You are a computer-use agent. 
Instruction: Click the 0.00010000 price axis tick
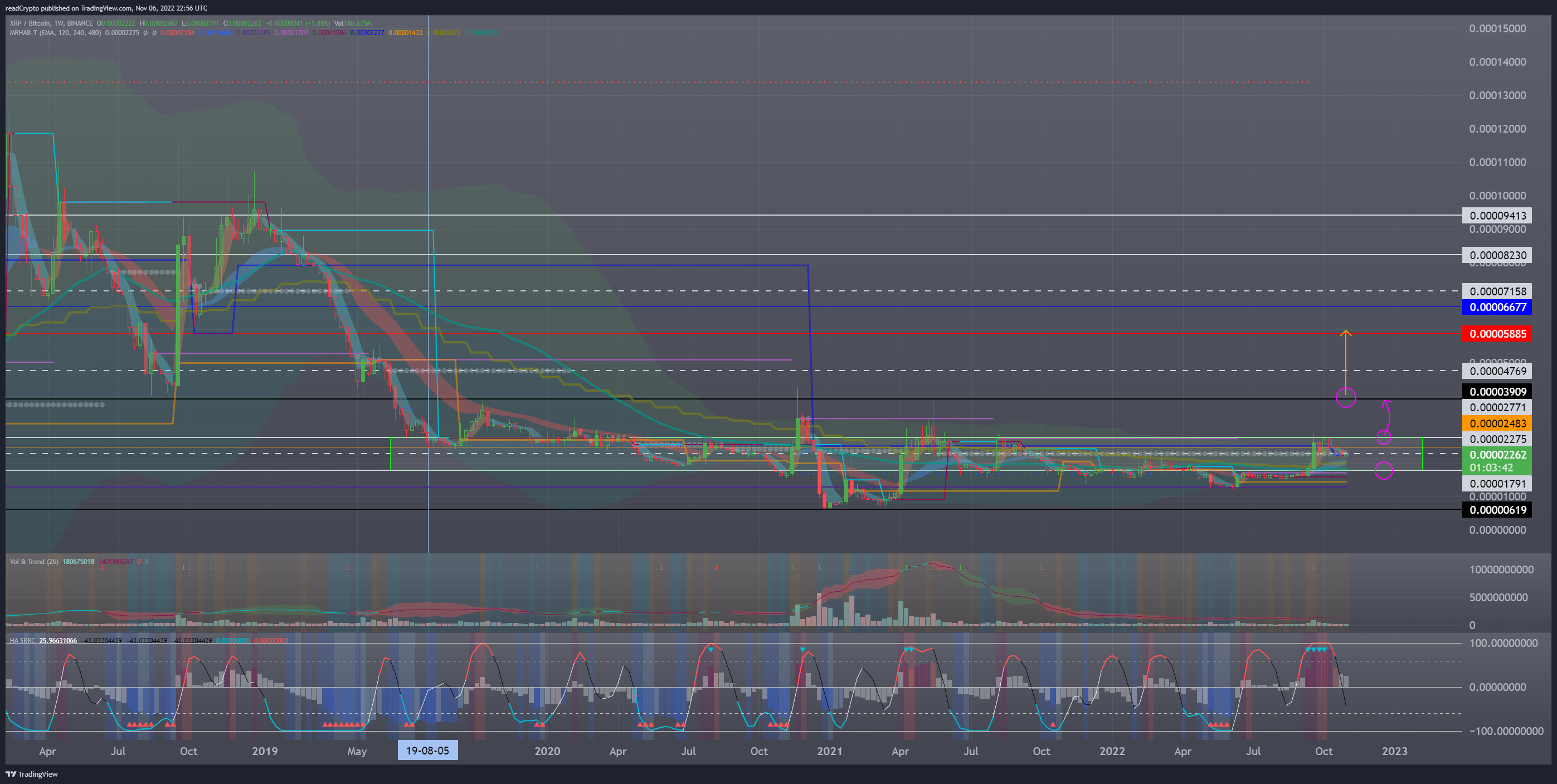[1497, 196]
